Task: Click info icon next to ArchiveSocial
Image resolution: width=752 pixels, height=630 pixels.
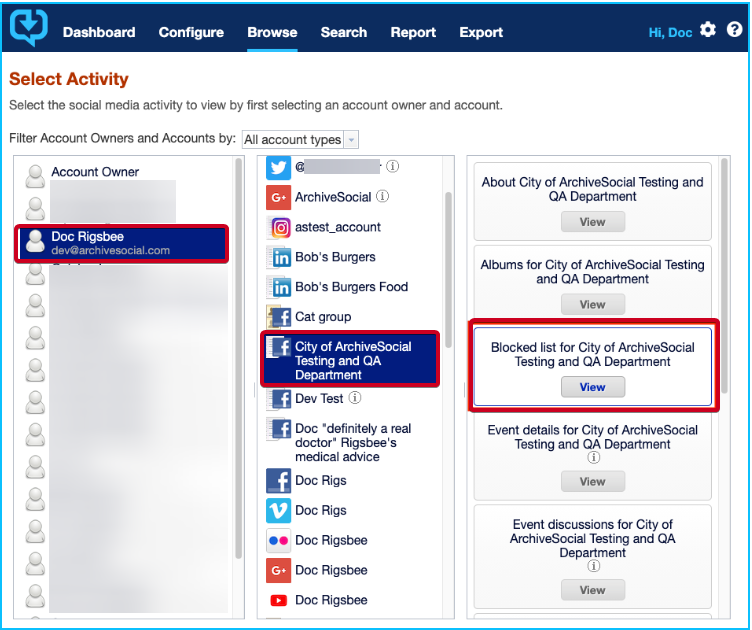Action: coord(382,196)
